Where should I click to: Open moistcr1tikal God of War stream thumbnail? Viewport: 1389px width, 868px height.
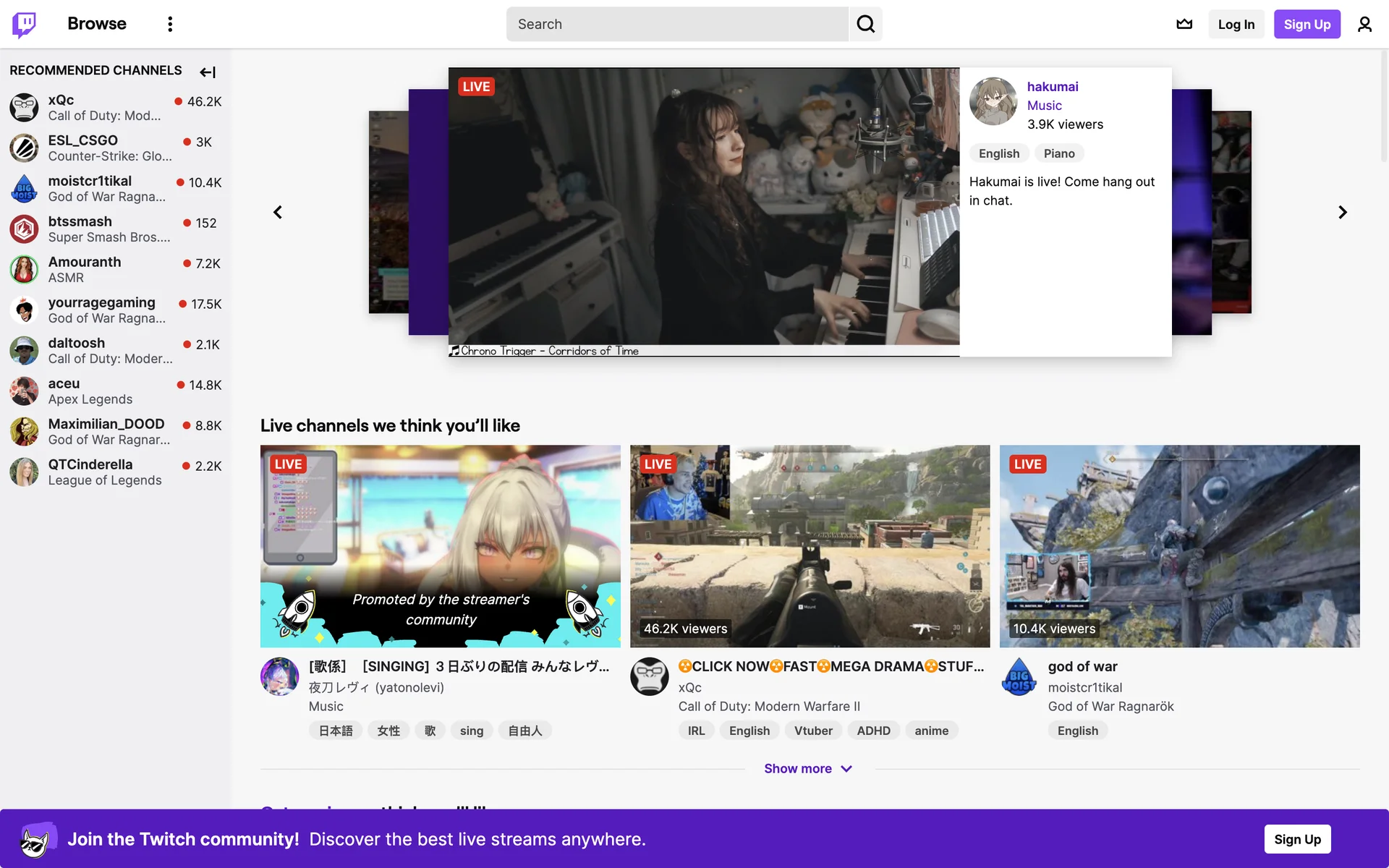point(1179,545)
